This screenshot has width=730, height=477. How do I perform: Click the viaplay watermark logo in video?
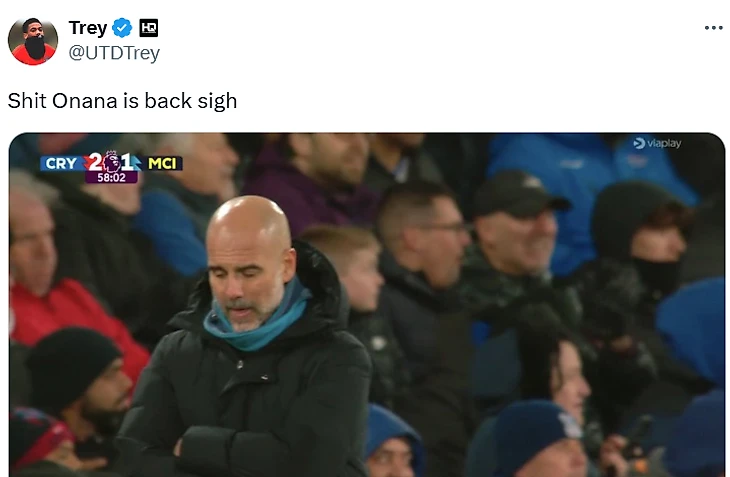(x=657, y=143)
